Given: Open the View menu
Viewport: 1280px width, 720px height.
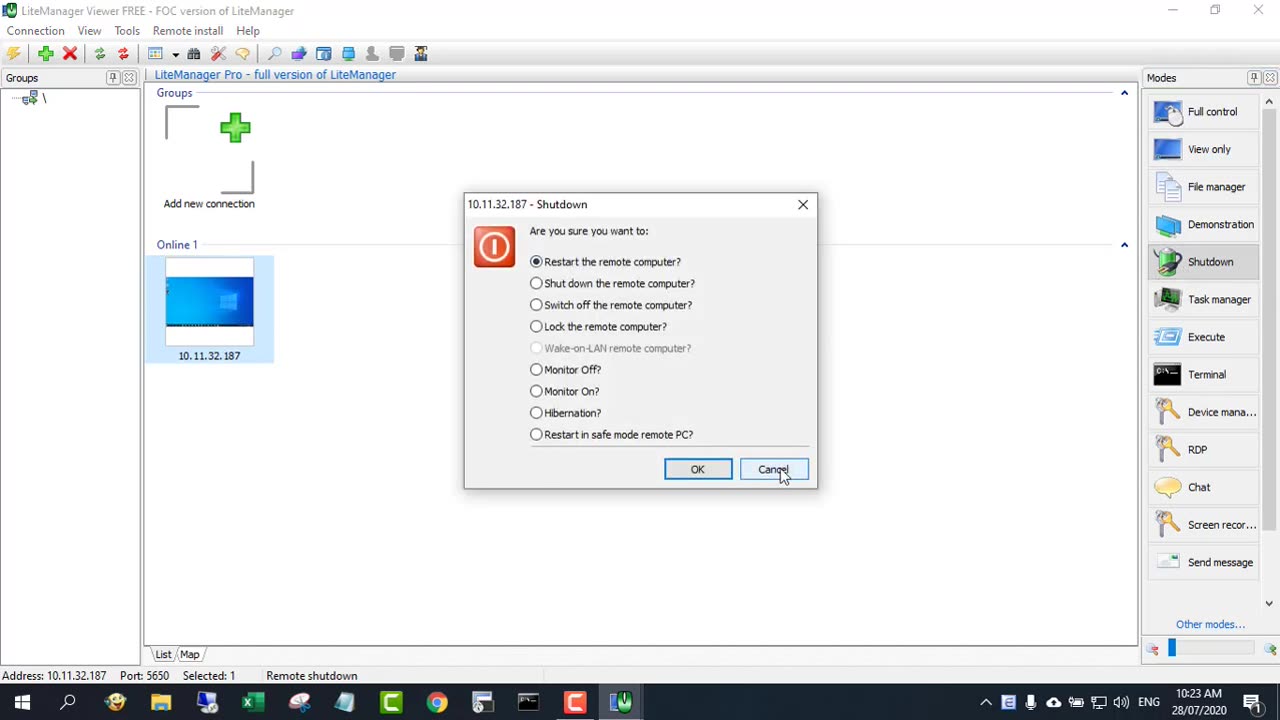Looking at the screenshot, I should coord(89,31).
